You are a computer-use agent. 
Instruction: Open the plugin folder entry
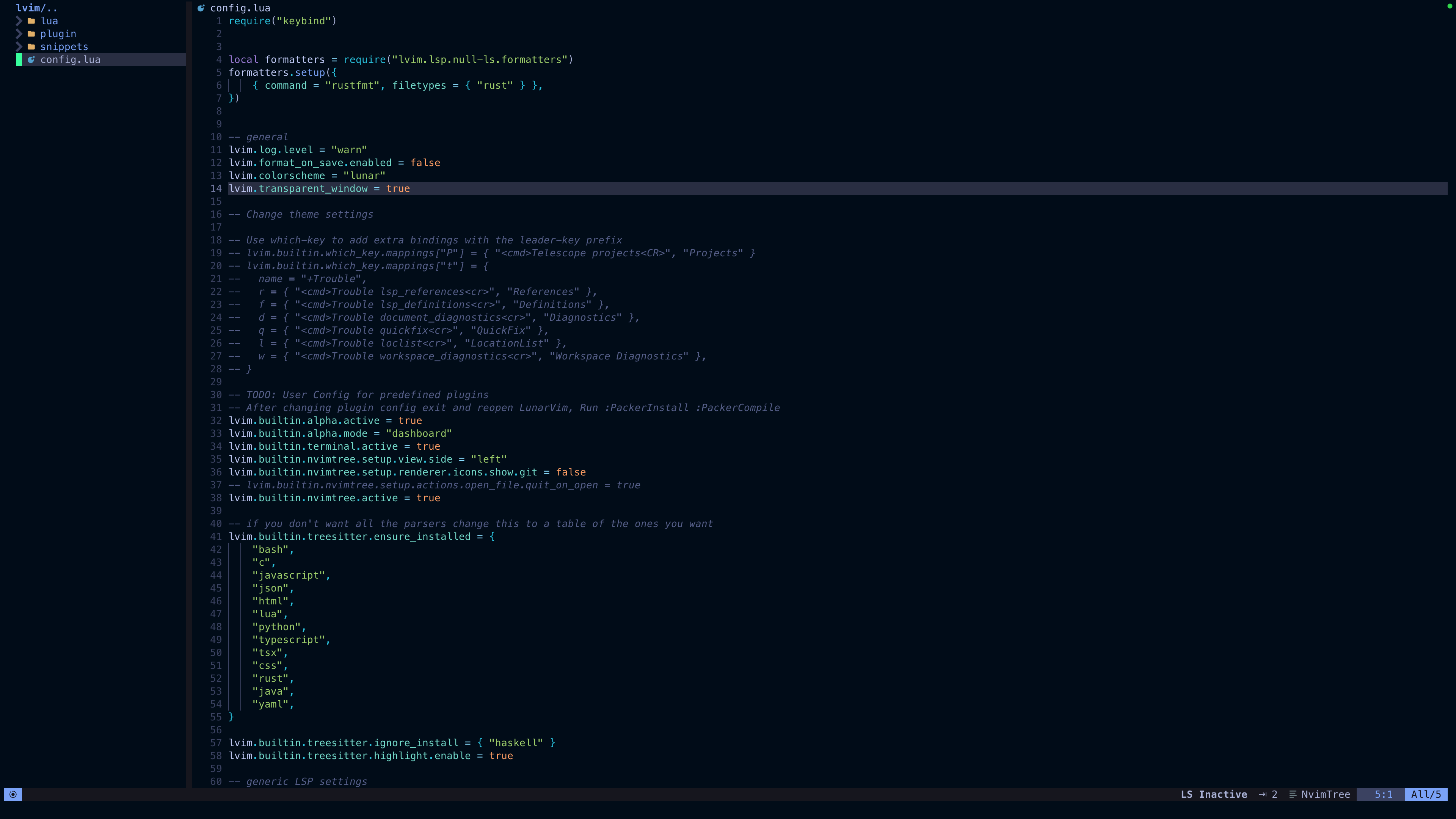(x=58, y=34)
